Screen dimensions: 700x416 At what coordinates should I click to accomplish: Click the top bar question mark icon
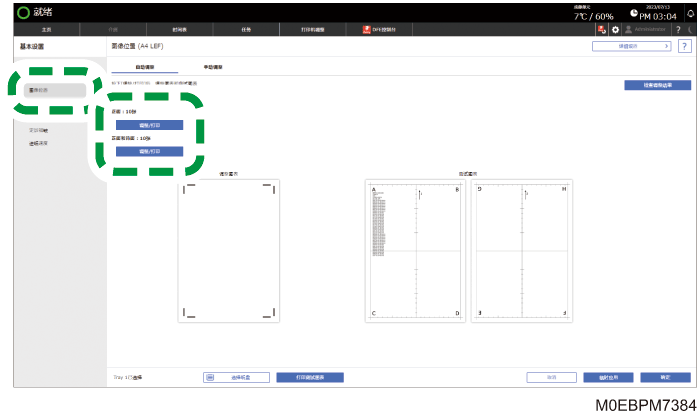[x=678, y=29]
